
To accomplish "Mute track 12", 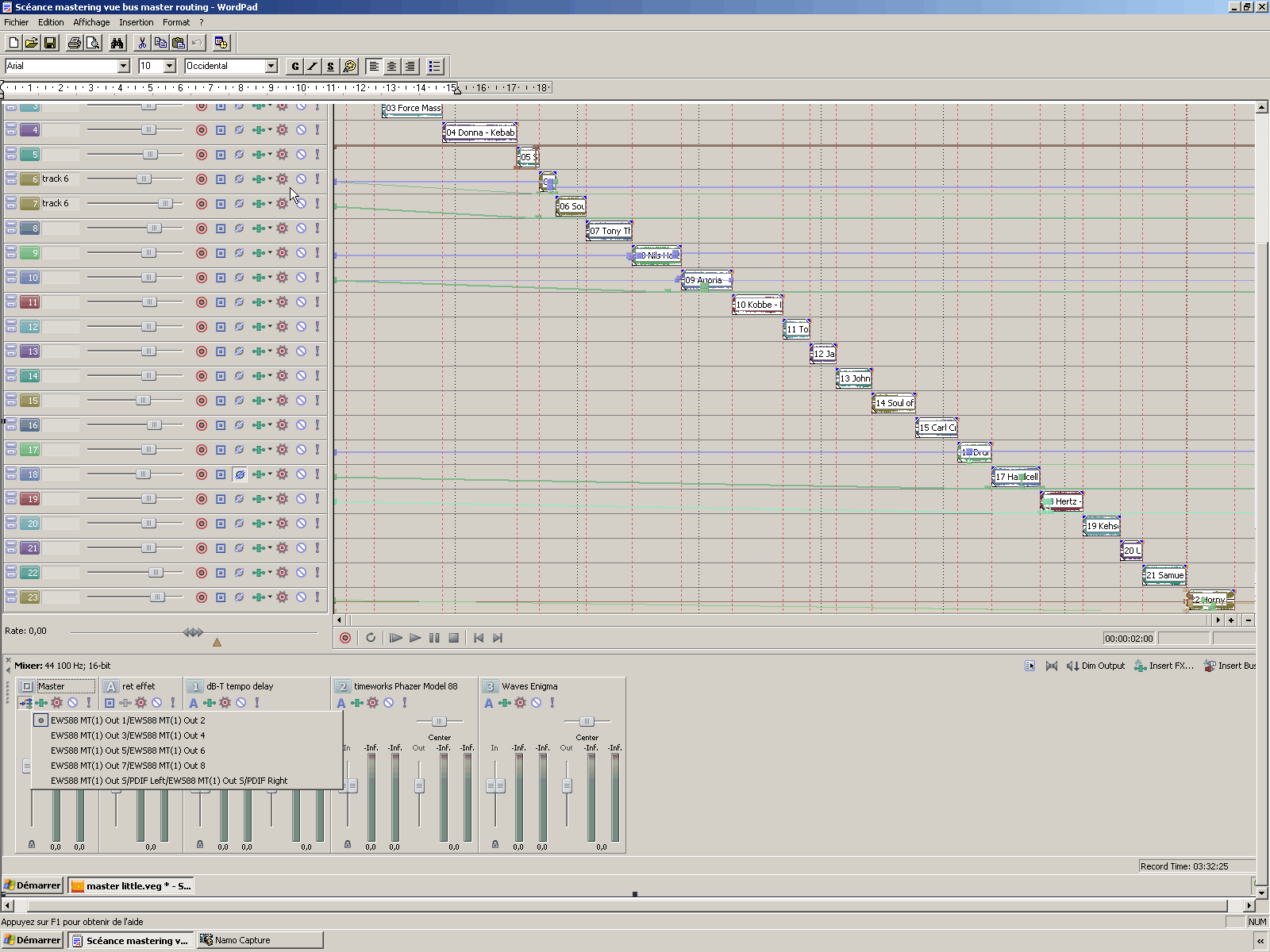I will 302,327.
